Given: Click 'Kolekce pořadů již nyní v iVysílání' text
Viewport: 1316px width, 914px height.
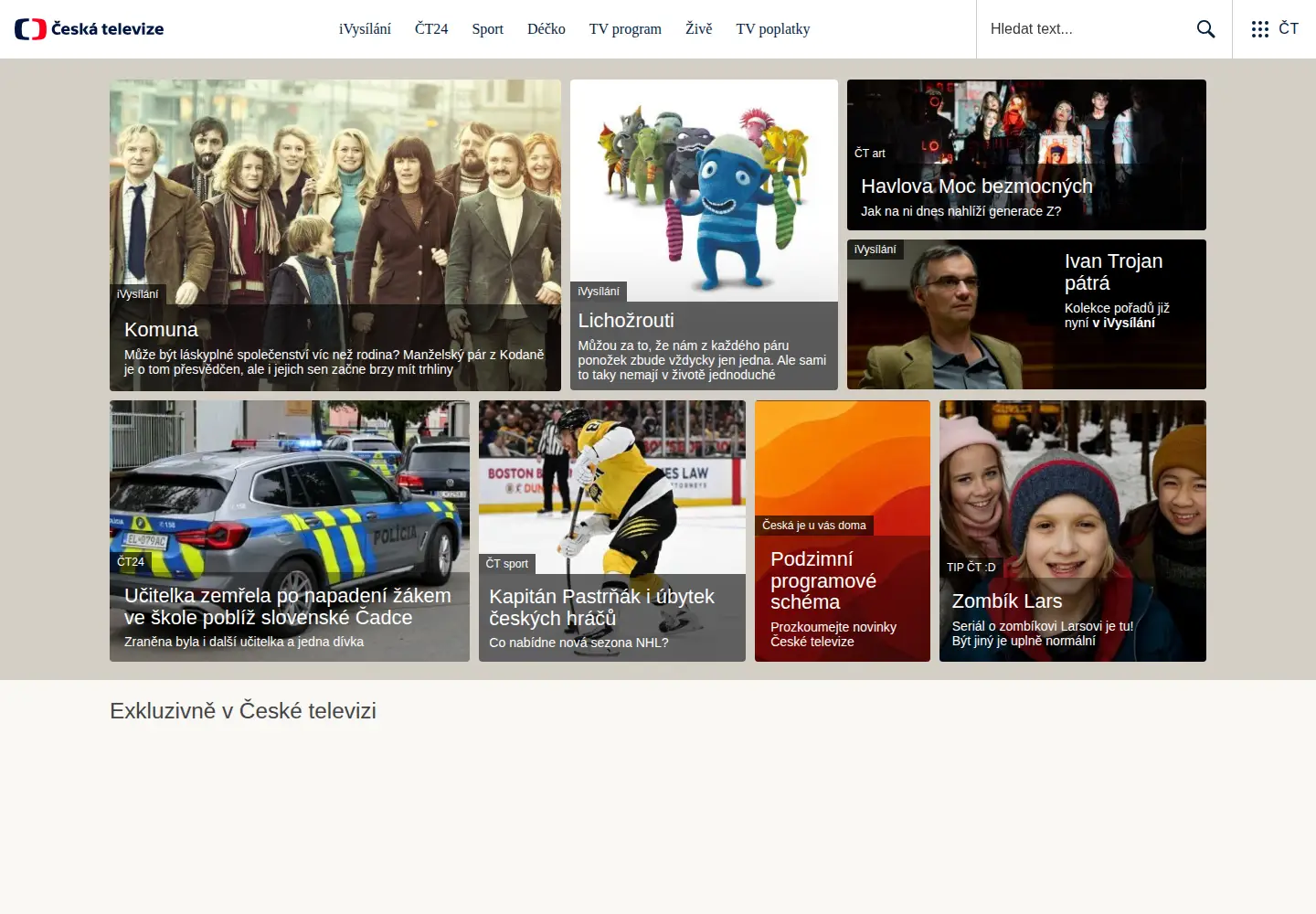Looking at the screenshot, I should (1117, 315).
